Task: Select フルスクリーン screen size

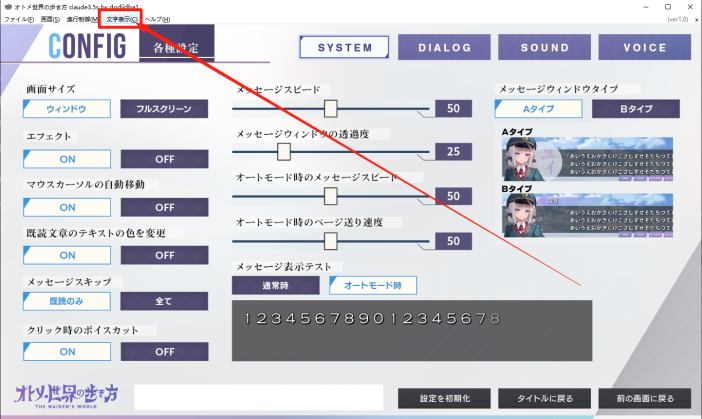Action: pos(164,109)
